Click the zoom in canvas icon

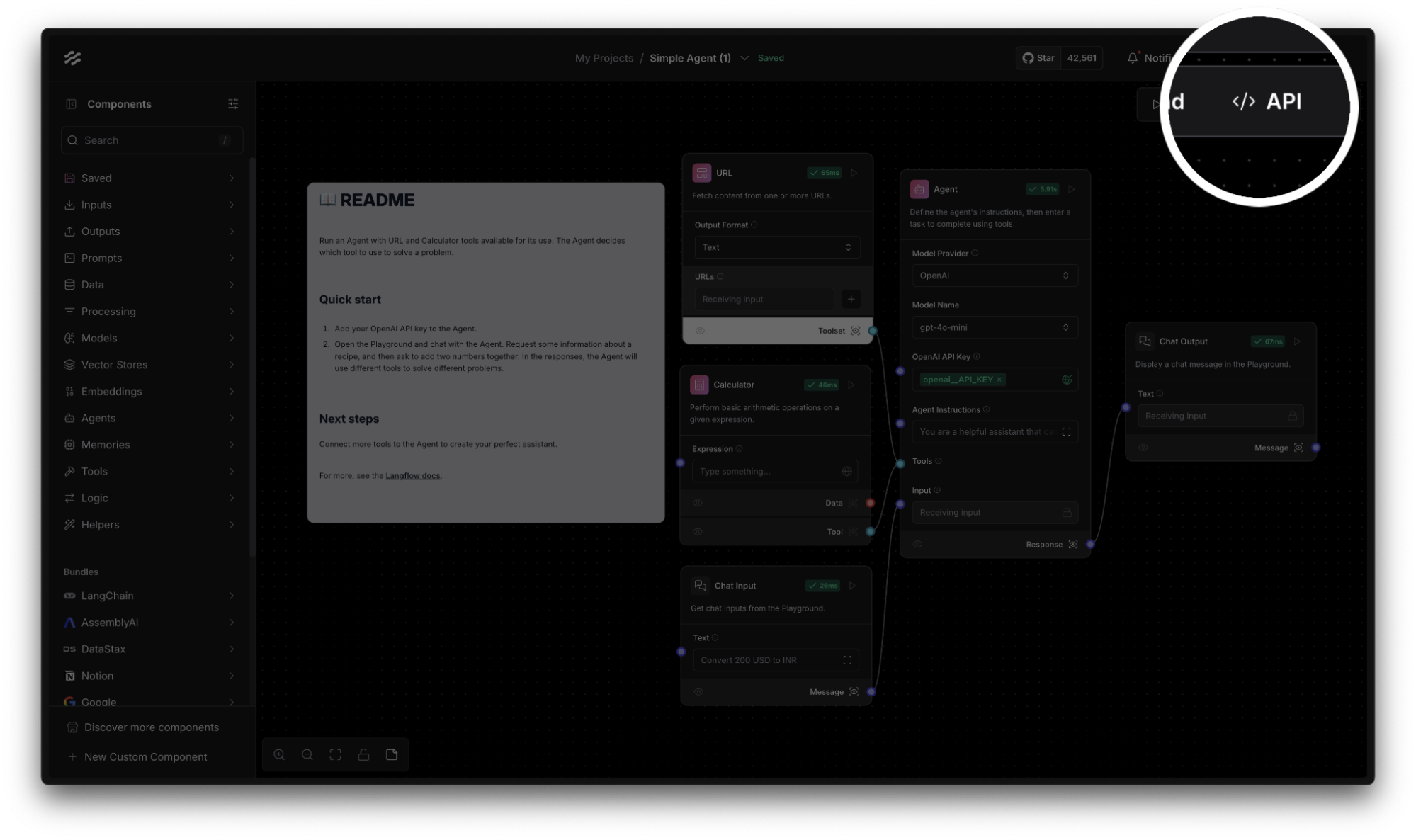click(x=279, y=755)
